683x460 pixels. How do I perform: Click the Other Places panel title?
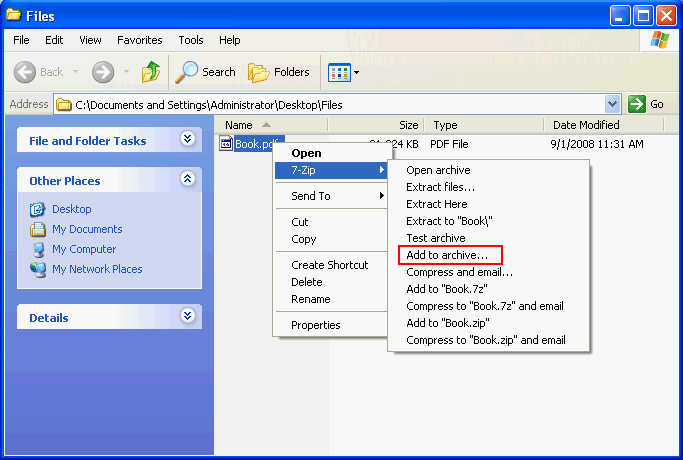click(x=65, y=181)
